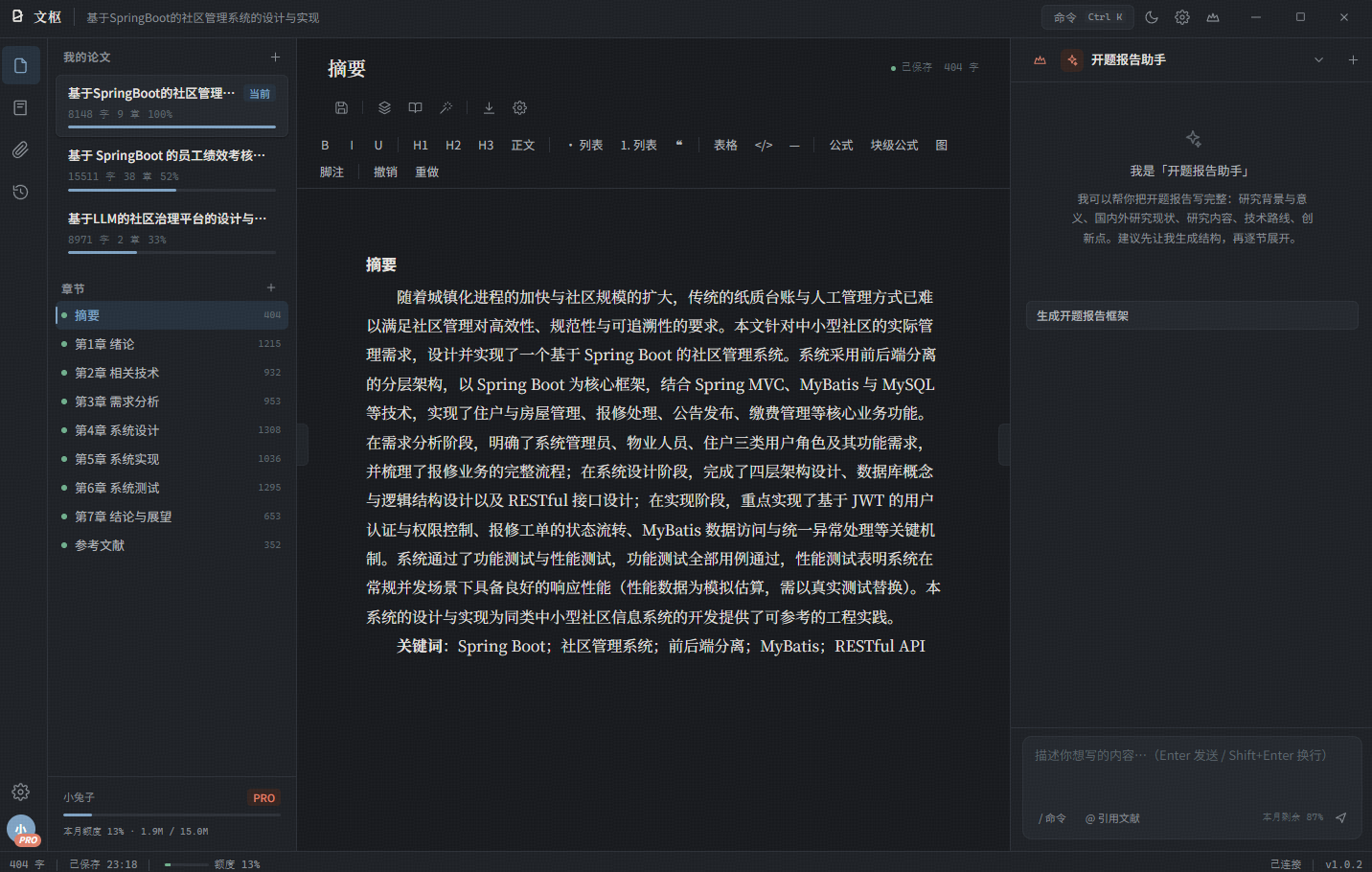Add a new chapter with the plus icon
The image size is (1372, 872).
point(271,287)
